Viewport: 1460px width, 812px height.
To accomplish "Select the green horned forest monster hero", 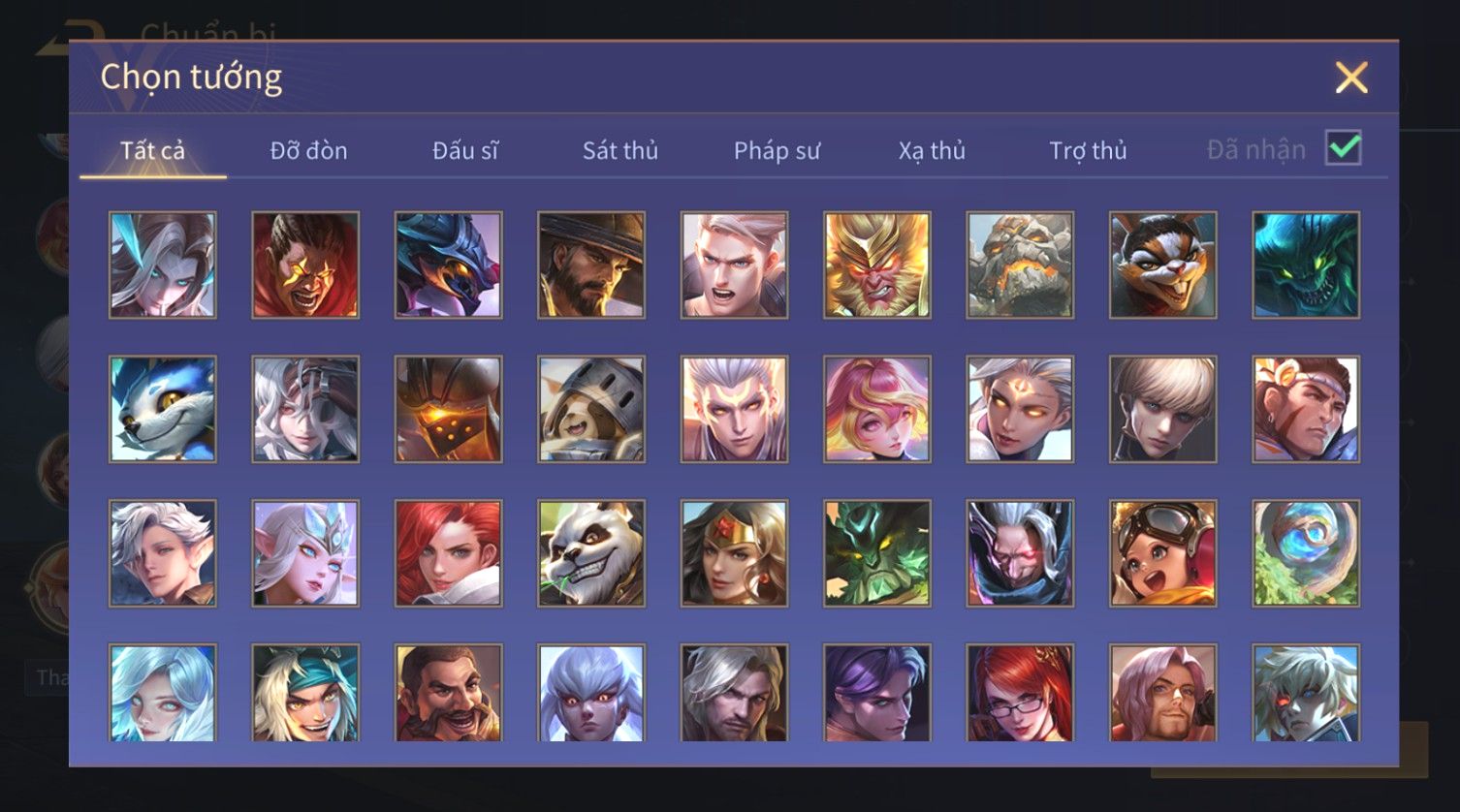I will [x=877, y=553].
